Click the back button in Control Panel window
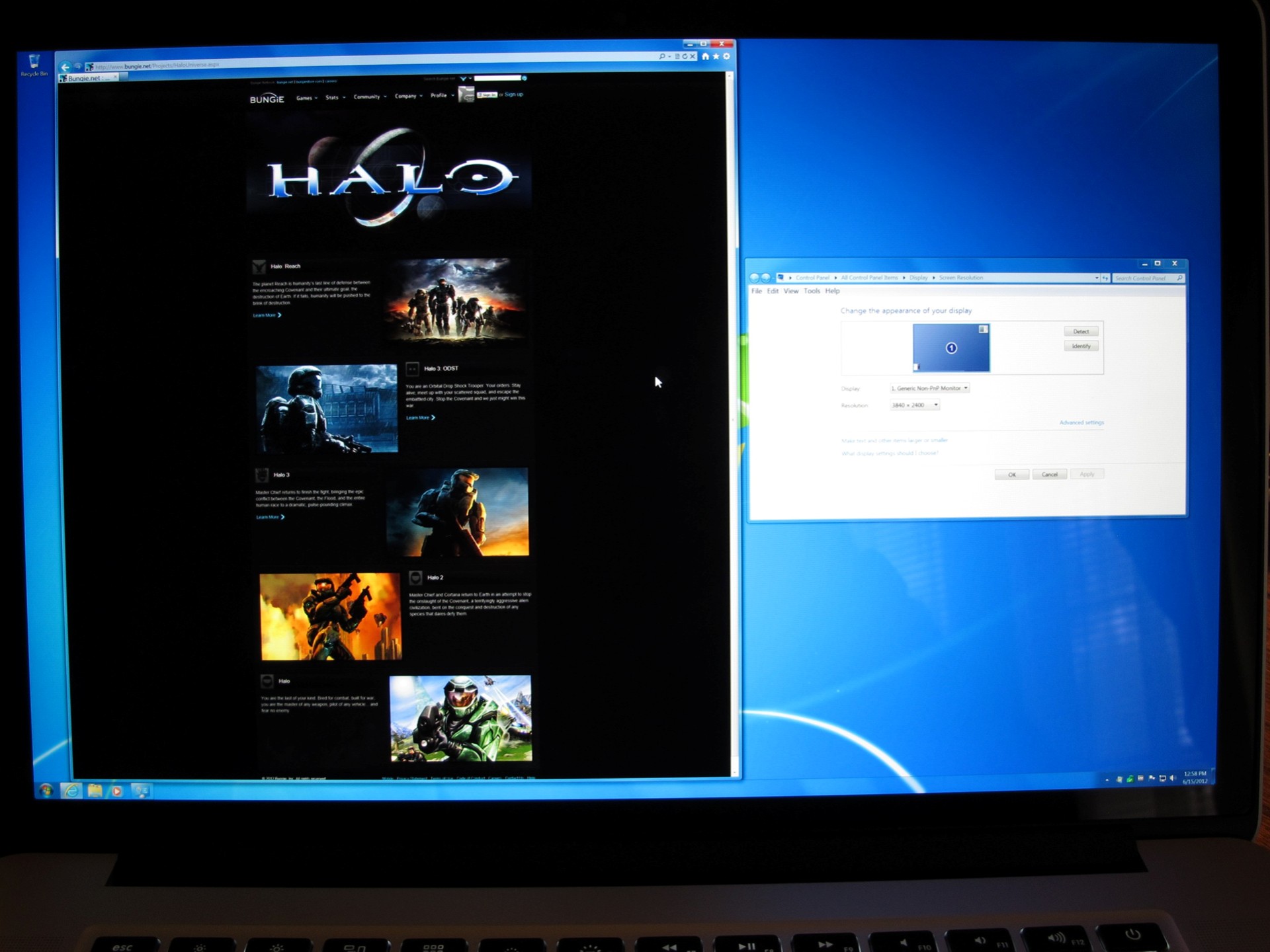 [754, 278]
